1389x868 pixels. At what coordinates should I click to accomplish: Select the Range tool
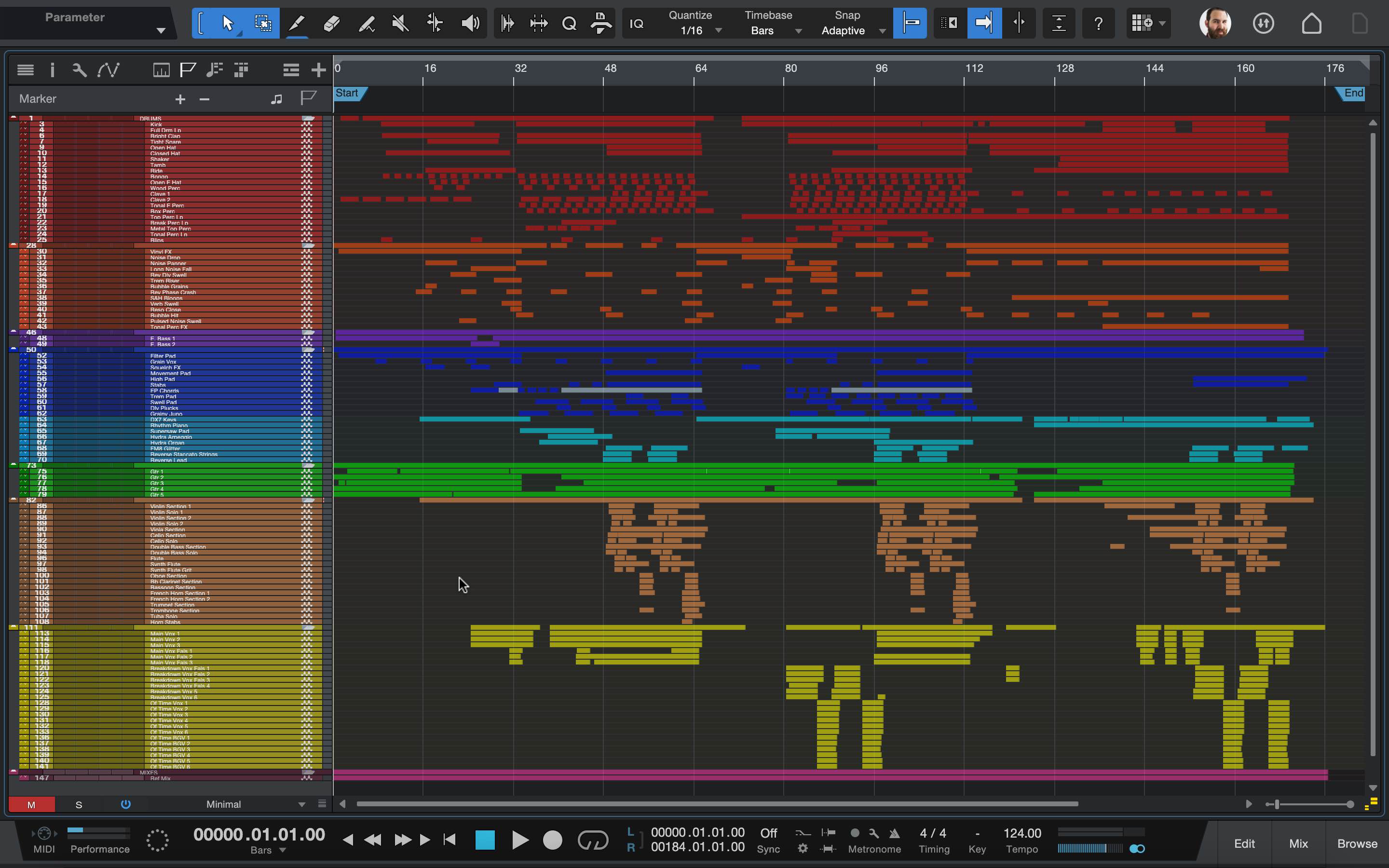point(263,24)
